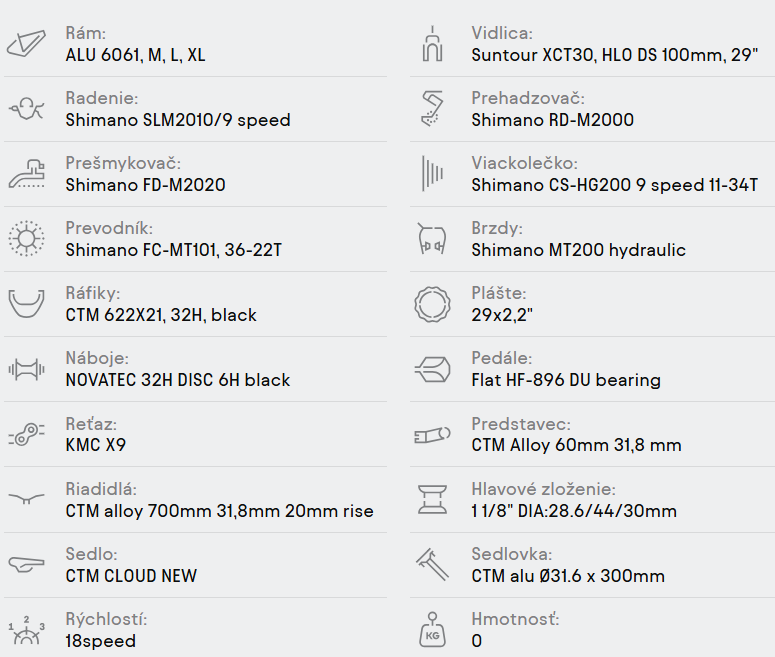Click the rim icon beside Ráfiky
The image size is (775, 657).
(27, 304)
